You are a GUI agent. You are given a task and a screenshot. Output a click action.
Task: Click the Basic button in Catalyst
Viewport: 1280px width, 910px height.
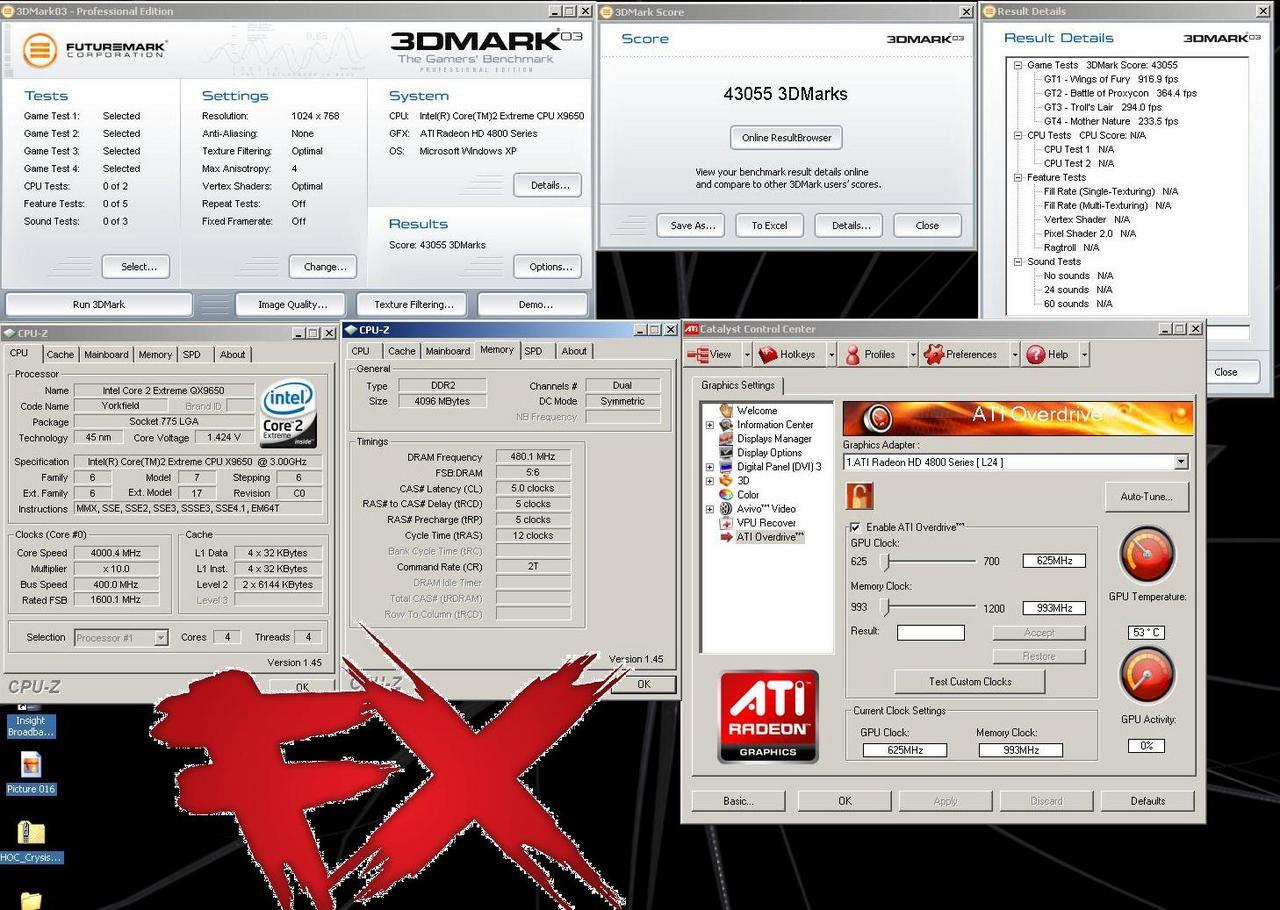pos(738,801)
